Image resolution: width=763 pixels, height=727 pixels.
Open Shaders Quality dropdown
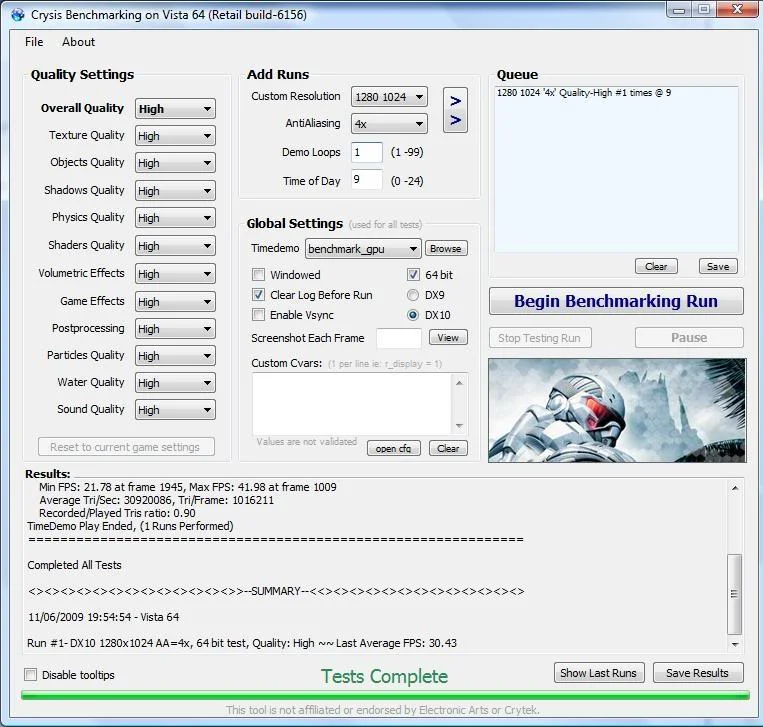pos(175,246)
